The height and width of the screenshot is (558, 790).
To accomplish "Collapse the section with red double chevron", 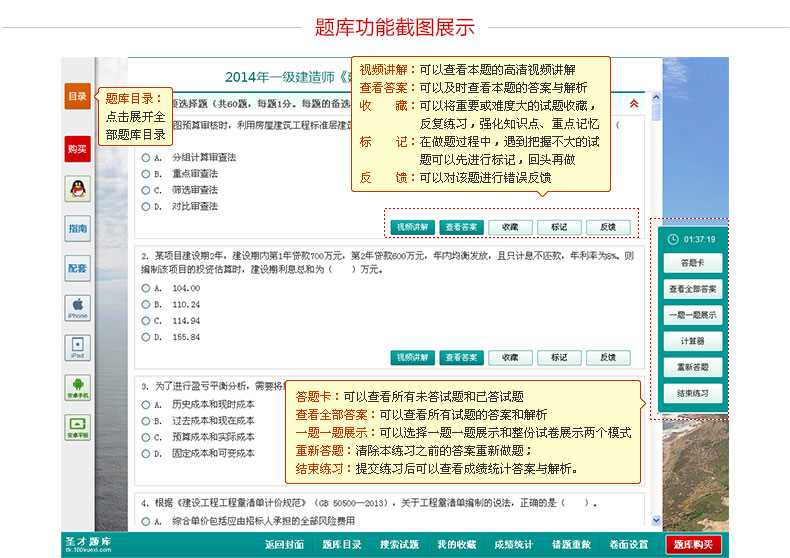I will coord(633,103).
